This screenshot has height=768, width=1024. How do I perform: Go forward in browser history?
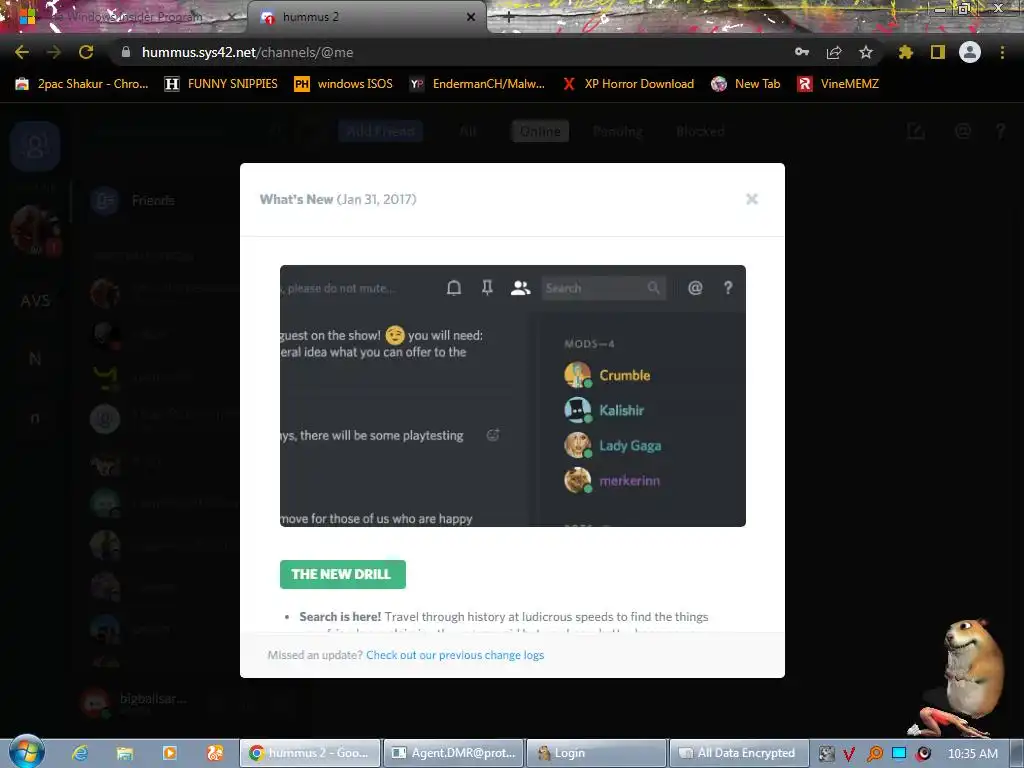[x=54, y=52]
